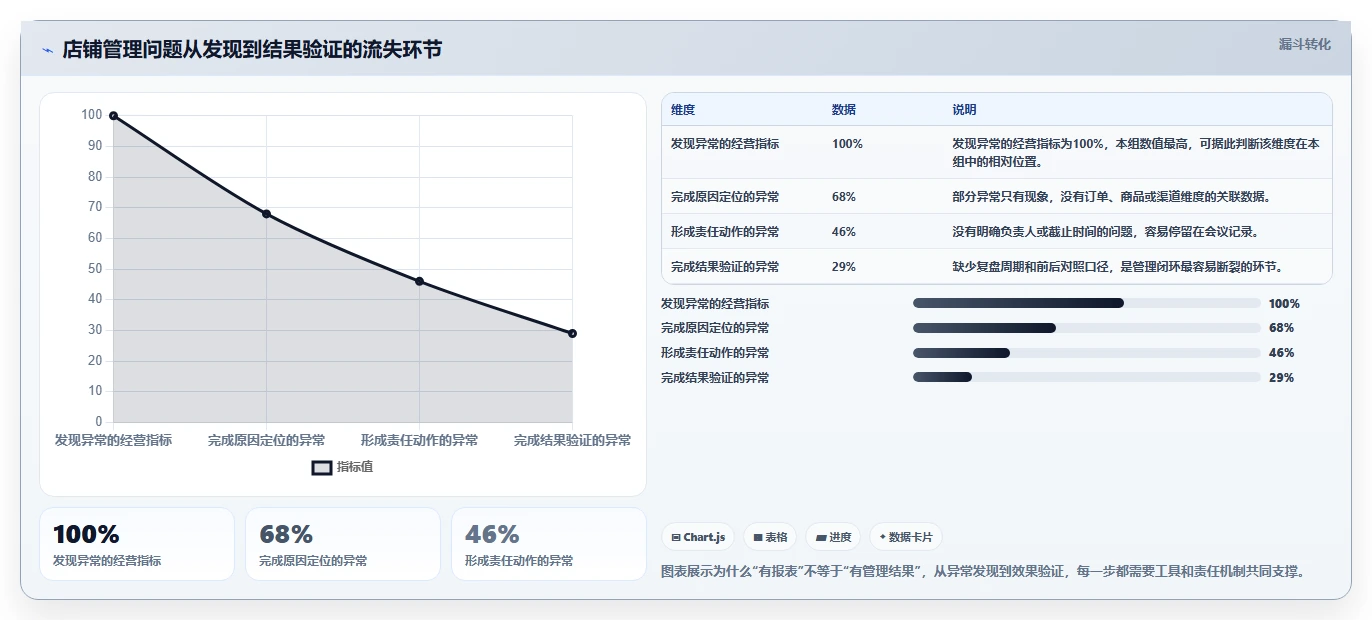Click the description starting 没有明确负责人

[1105, 232]
